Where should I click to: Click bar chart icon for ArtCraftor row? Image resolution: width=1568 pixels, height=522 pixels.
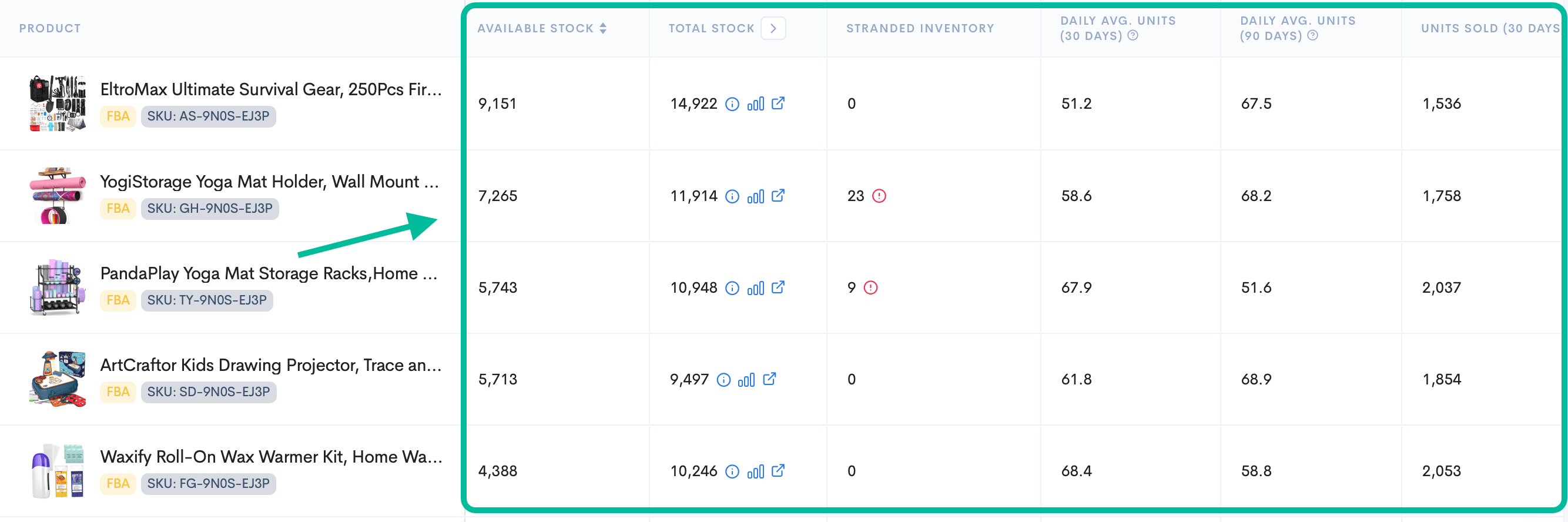tap(746, 380)
